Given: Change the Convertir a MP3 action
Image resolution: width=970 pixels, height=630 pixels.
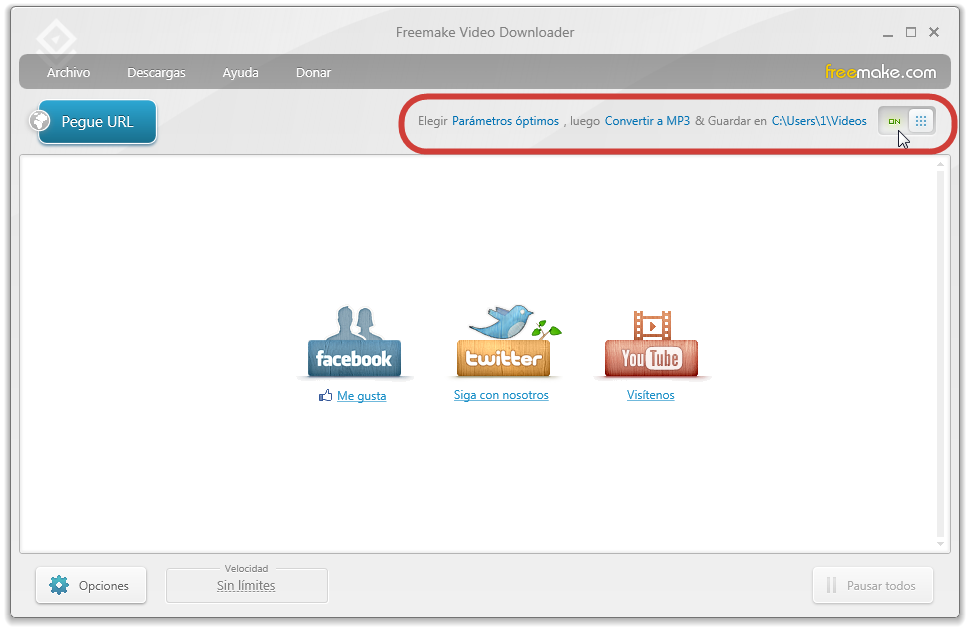Looking at the screenshot, I should 647,121.
